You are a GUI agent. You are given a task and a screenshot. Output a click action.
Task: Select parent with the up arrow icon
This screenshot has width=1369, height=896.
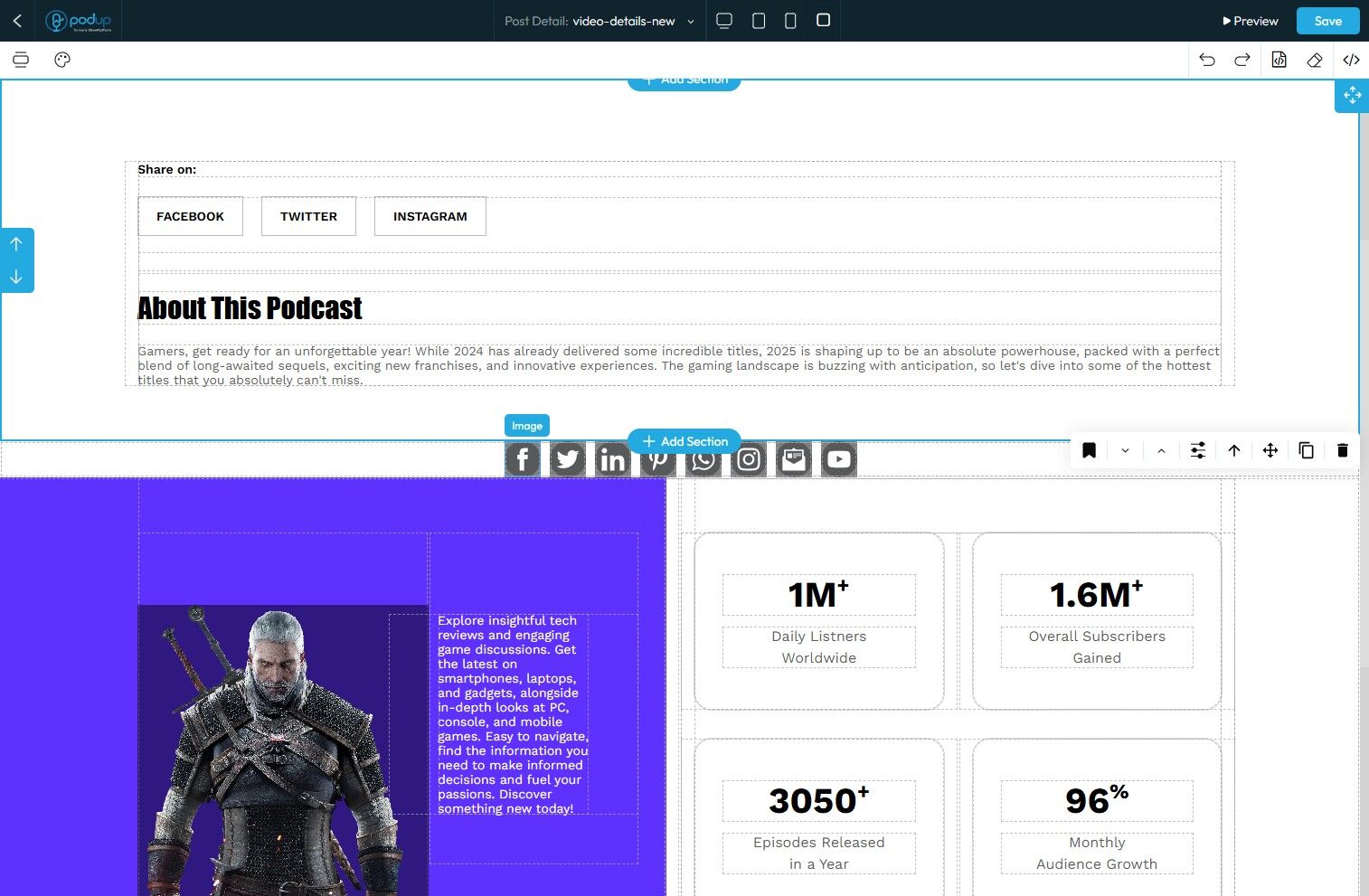click(1233, 450)
